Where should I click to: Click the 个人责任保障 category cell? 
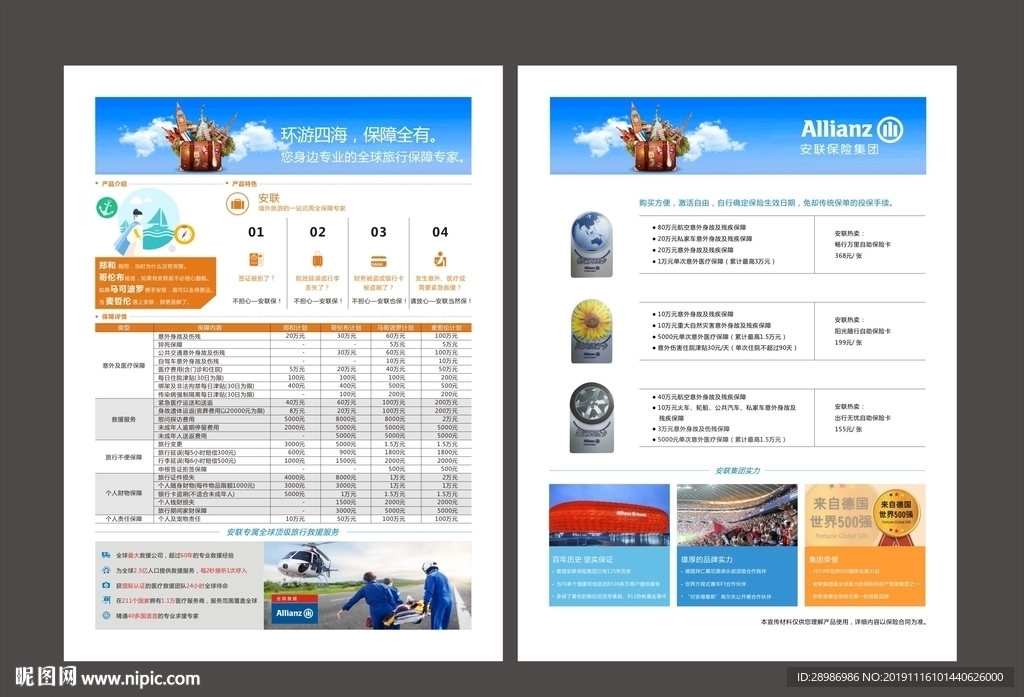click(x=123, y=519)
